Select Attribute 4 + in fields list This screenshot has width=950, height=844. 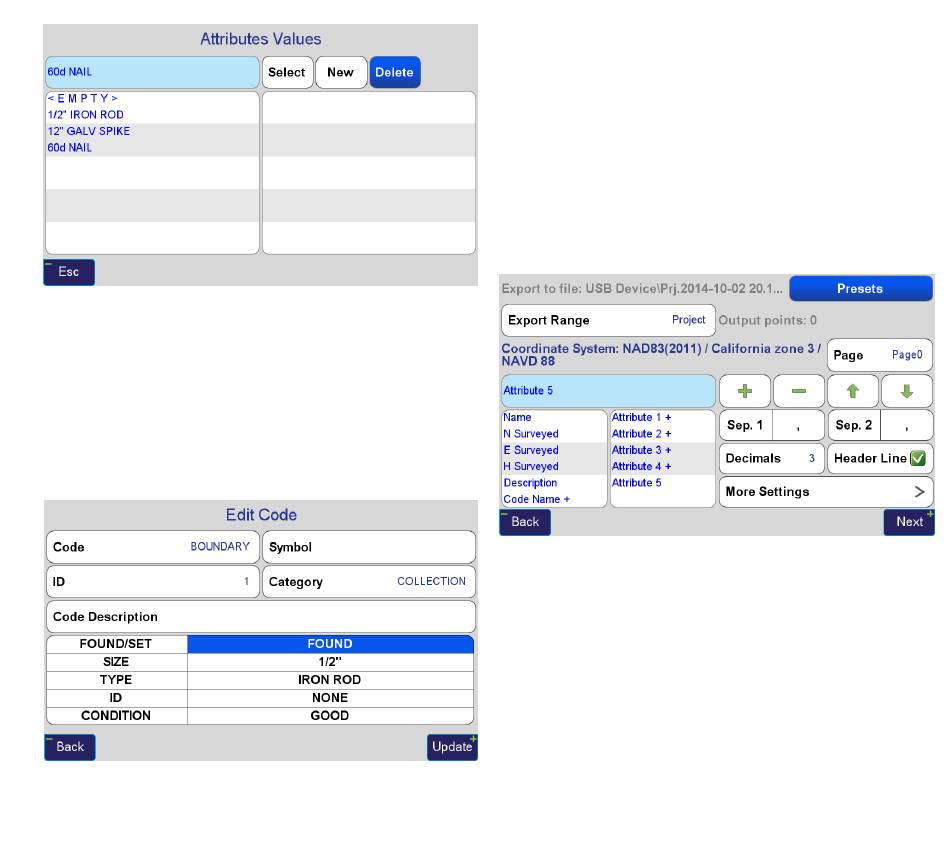click(662, 467)
